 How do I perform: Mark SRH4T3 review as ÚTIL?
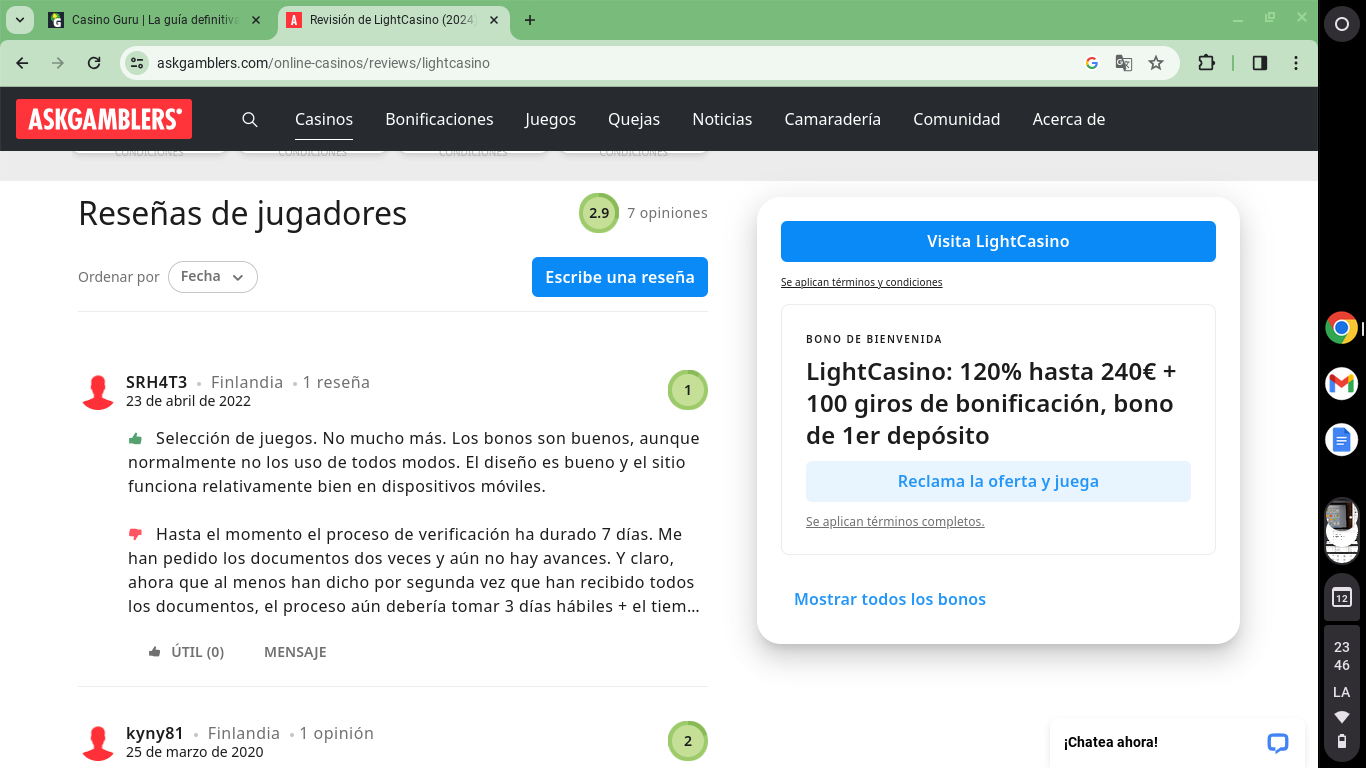[186, 652]
